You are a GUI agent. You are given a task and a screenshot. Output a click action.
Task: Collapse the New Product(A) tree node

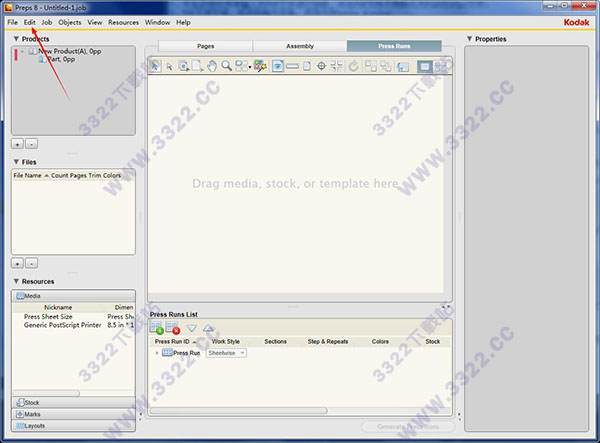coord(23,51)
